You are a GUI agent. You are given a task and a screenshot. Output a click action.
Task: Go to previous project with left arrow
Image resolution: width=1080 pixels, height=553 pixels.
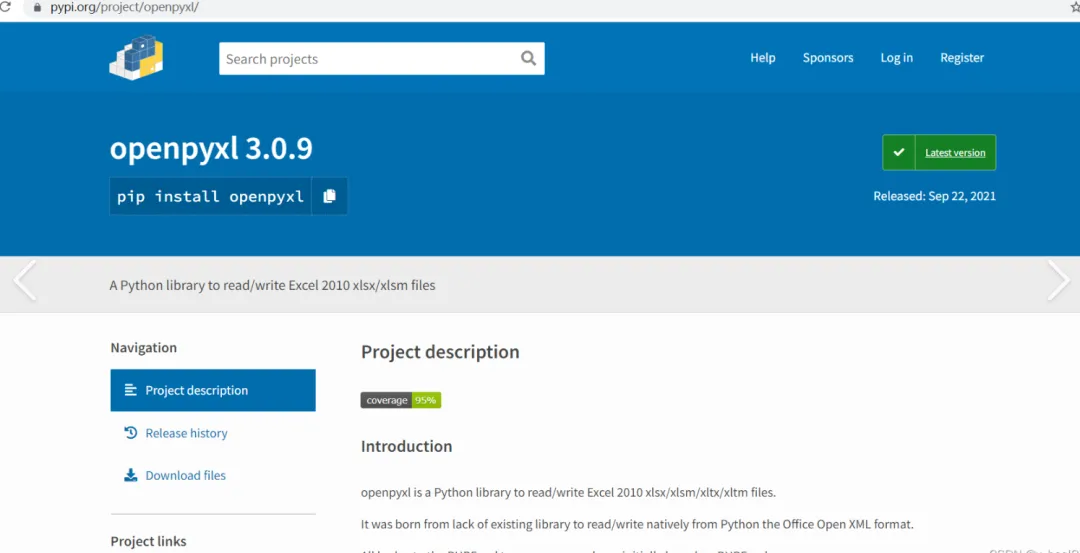25,280
